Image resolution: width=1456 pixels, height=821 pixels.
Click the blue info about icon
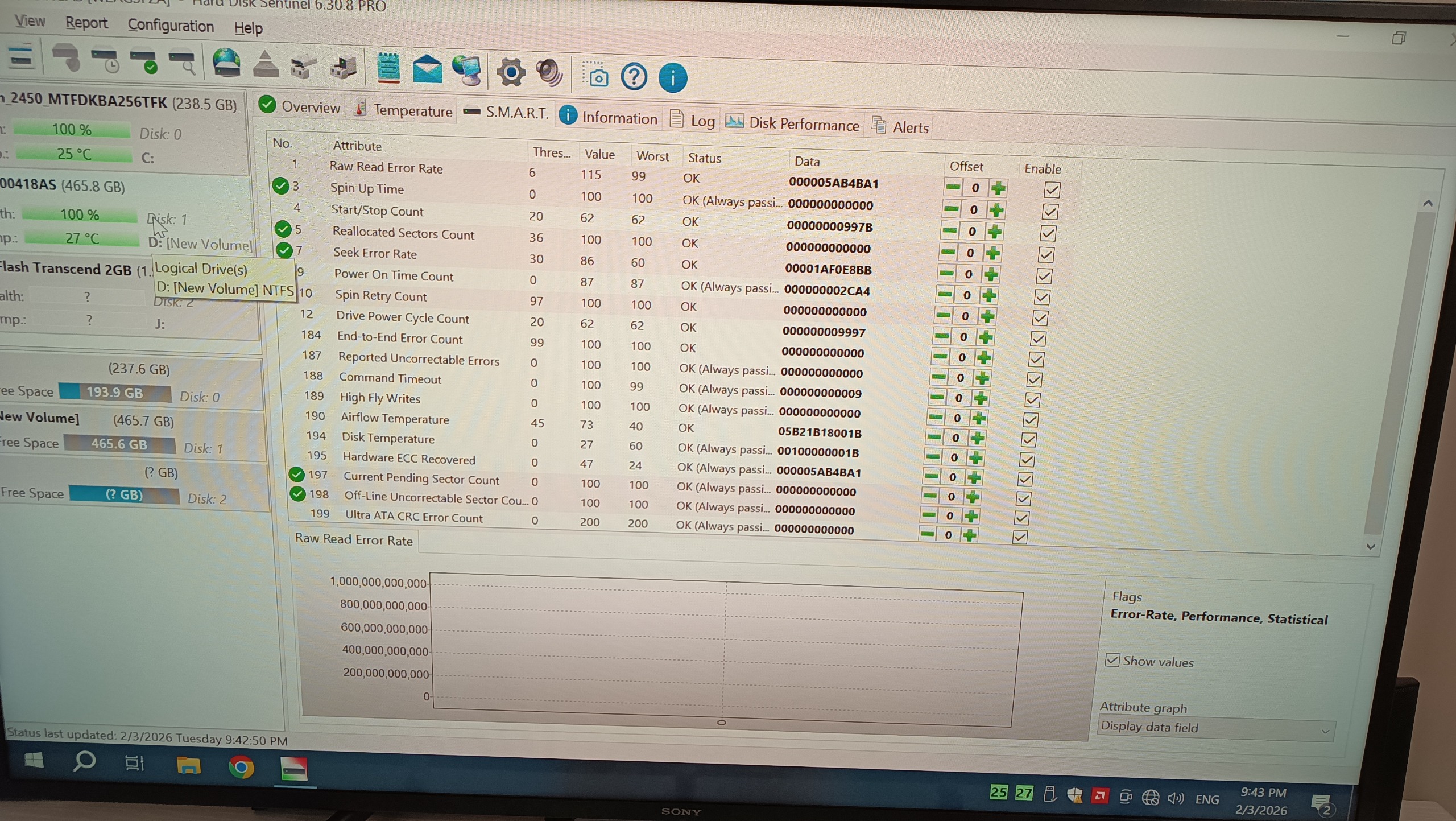pyautogui.click(x=672, y=78)
